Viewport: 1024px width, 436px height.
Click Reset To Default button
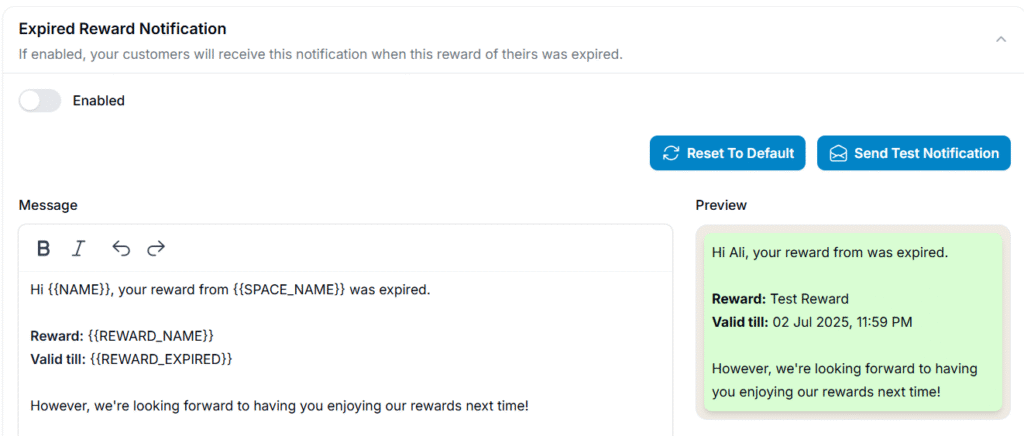728,153
